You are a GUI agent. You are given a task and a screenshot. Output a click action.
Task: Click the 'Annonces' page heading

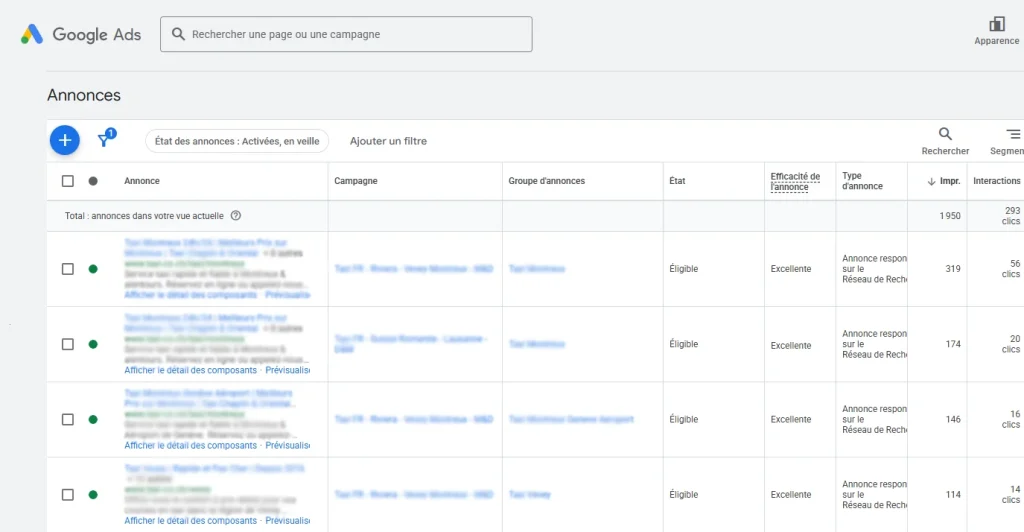pyautogui.click(x=84, y=95)
